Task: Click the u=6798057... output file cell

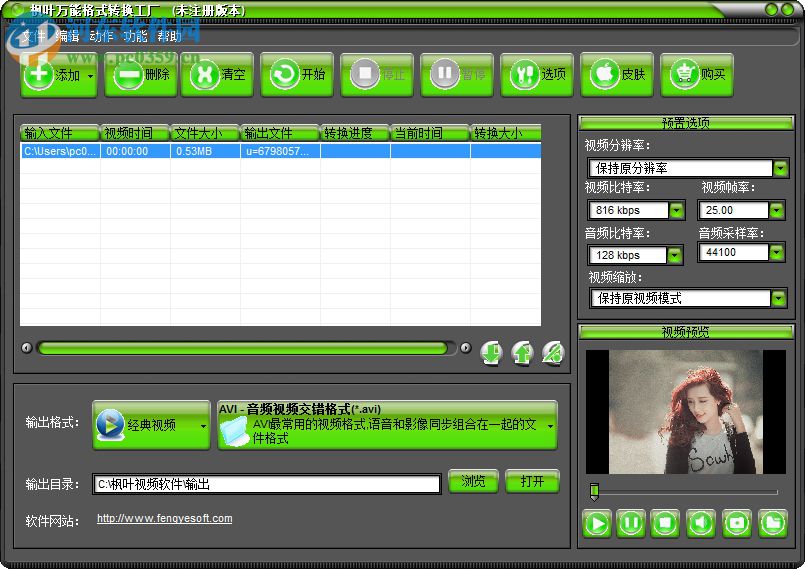Action: pos(280,151)
